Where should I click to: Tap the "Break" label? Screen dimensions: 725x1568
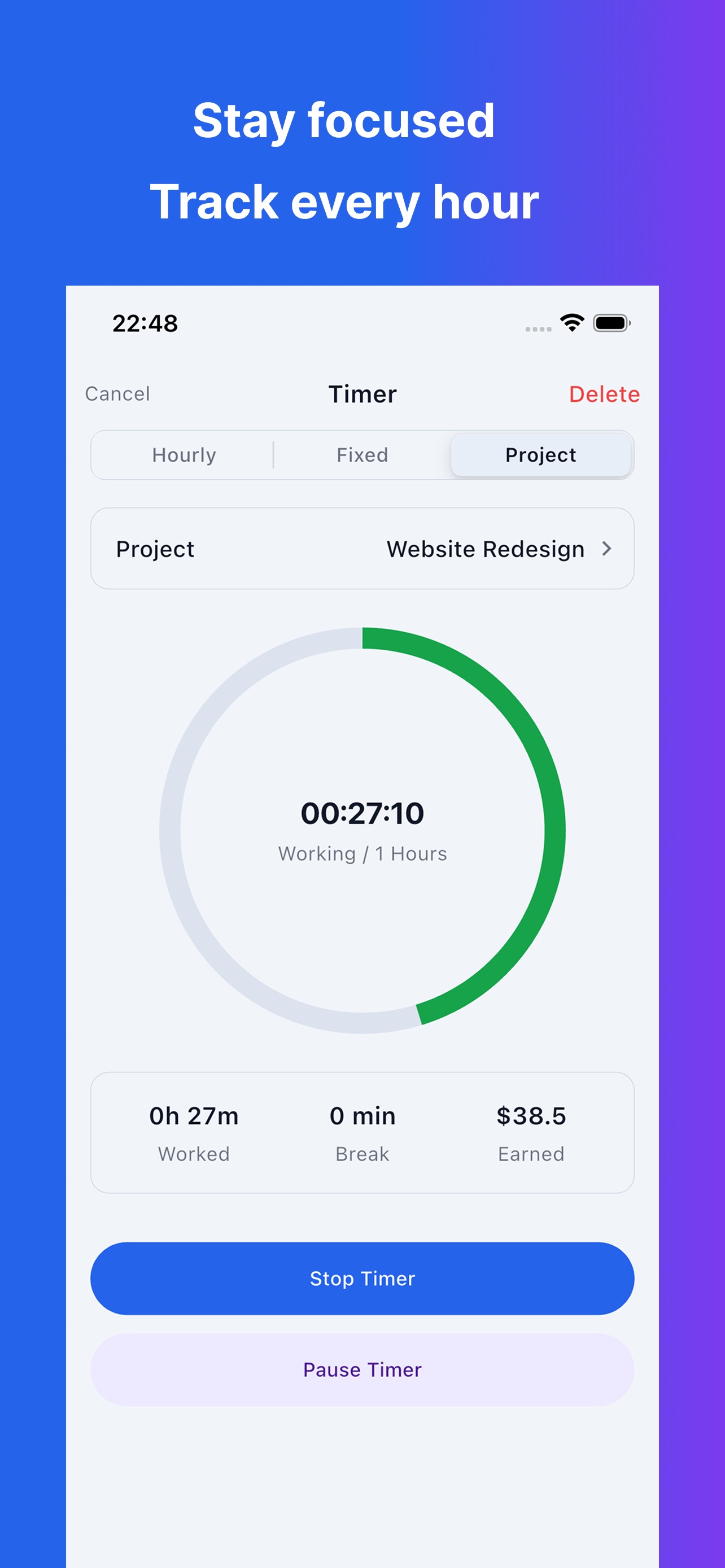tap(362, 1154)
